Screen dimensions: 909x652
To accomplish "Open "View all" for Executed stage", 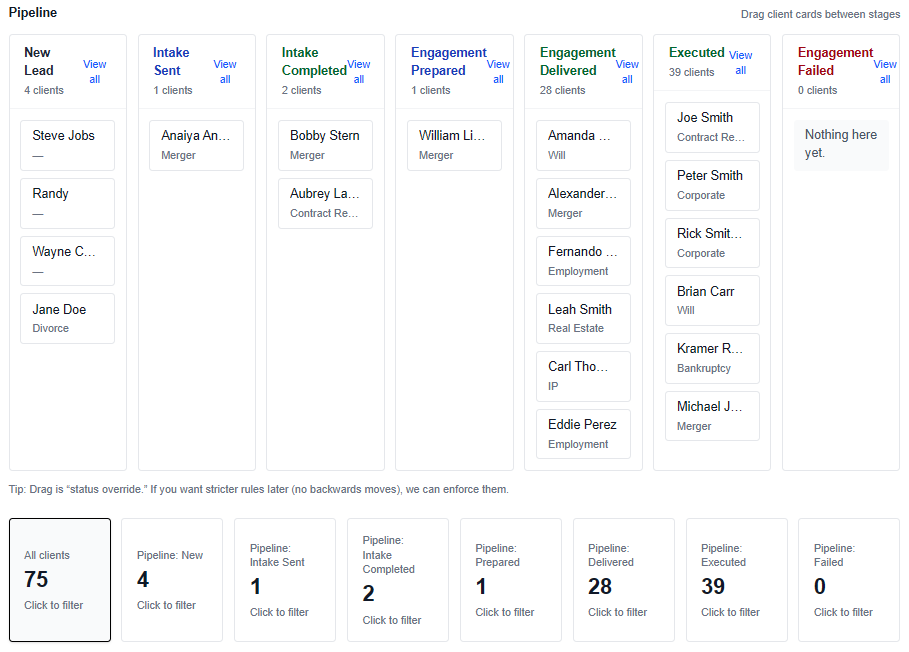I will coord(740,63).
